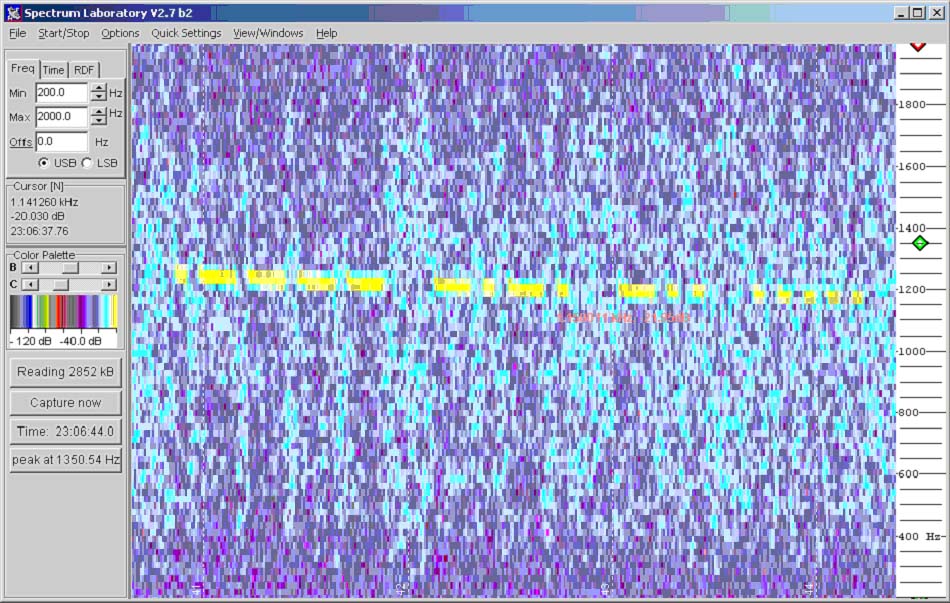Screen dimensions: 950x603
Task: Click the green diamond frequency marker
Action: tap(920, 243)
